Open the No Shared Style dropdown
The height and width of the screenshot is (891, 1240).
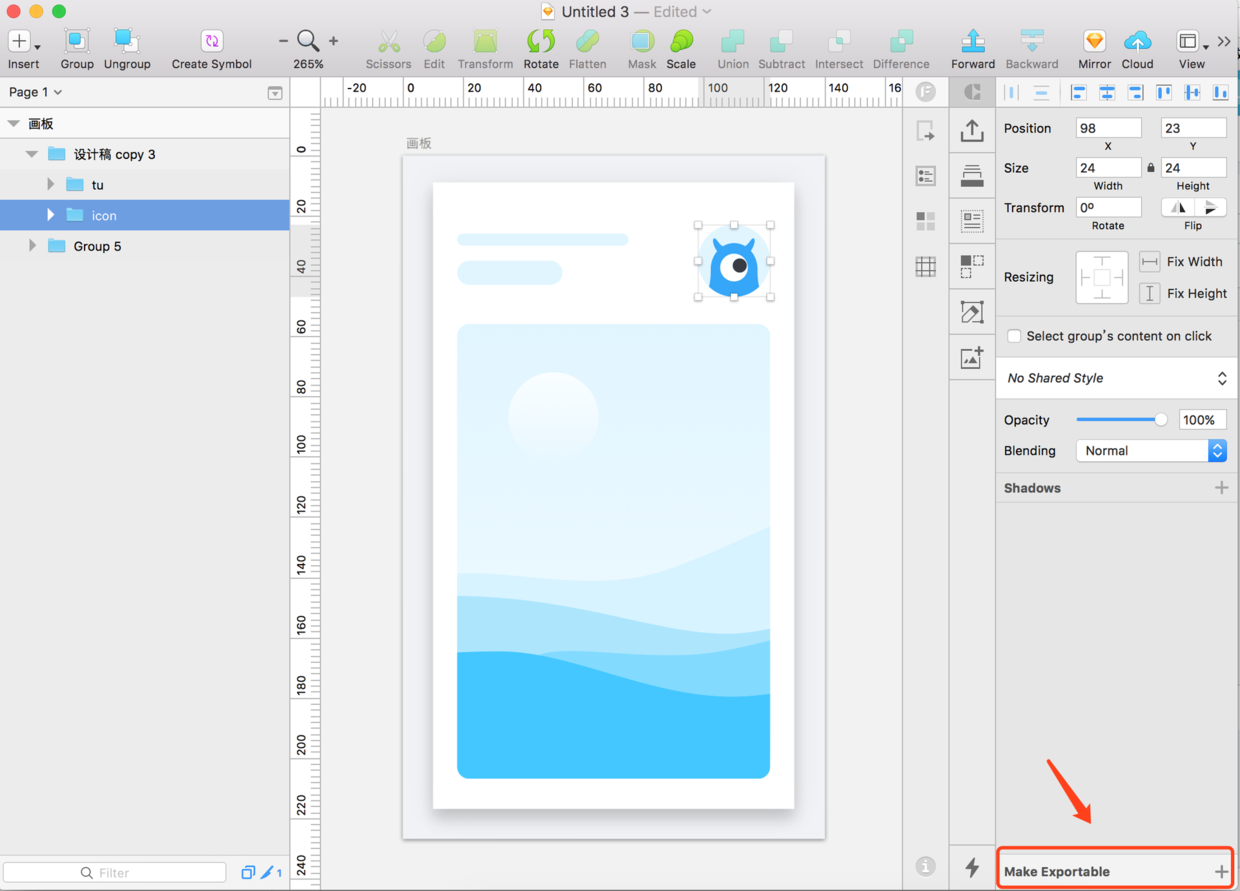(x=1116, y=378)
